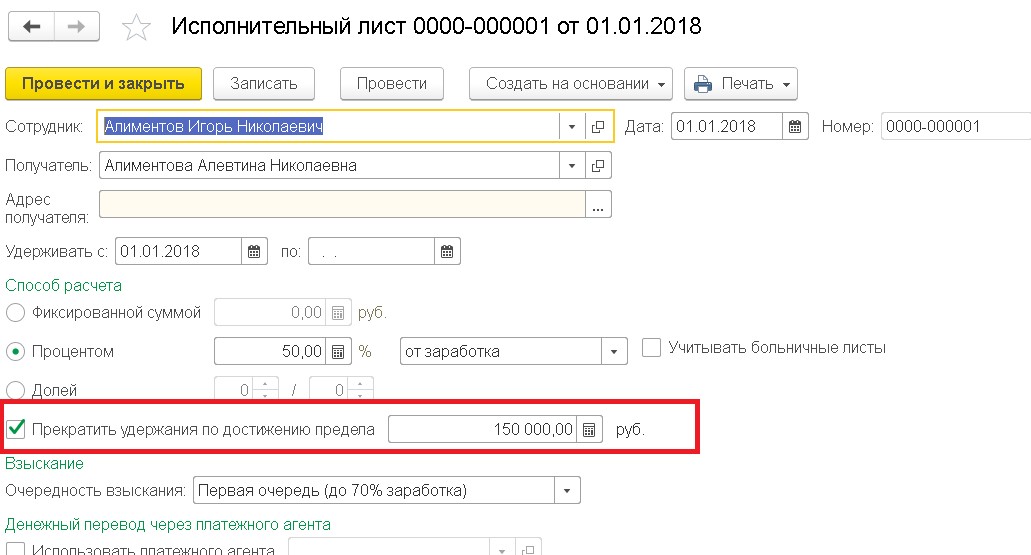Open calculator for Процентом value
The image size is (1031, 555).
(338, 352)
